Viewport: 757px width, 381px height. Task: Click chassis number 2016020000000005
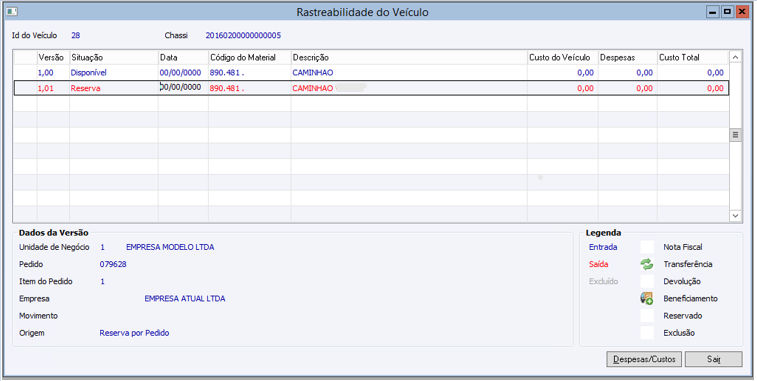[x=243, y=35]
